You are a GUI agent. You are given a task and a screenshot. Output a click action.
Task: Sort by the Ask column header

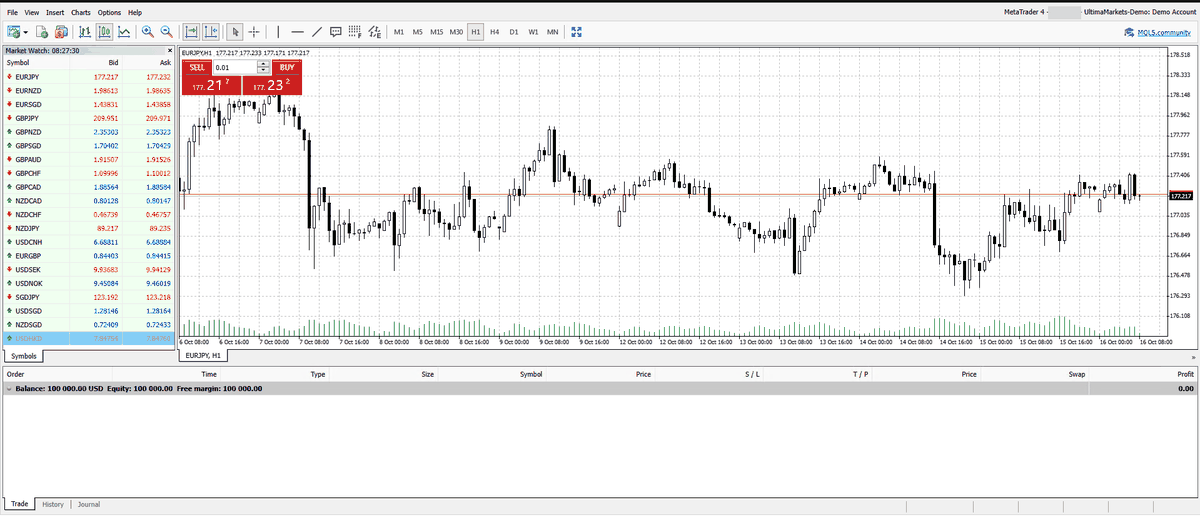pyautogui.click(x=165, y=62)
